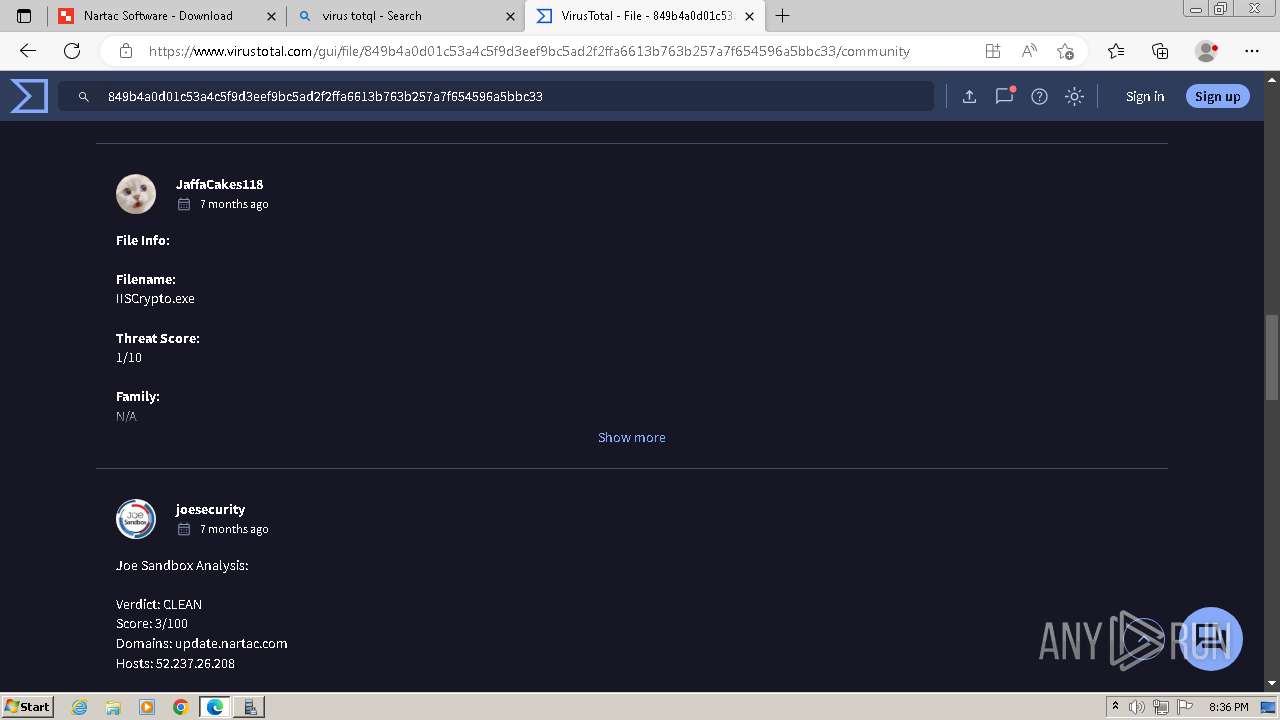Open the tab actions menu icon

[x=24, y=16]
